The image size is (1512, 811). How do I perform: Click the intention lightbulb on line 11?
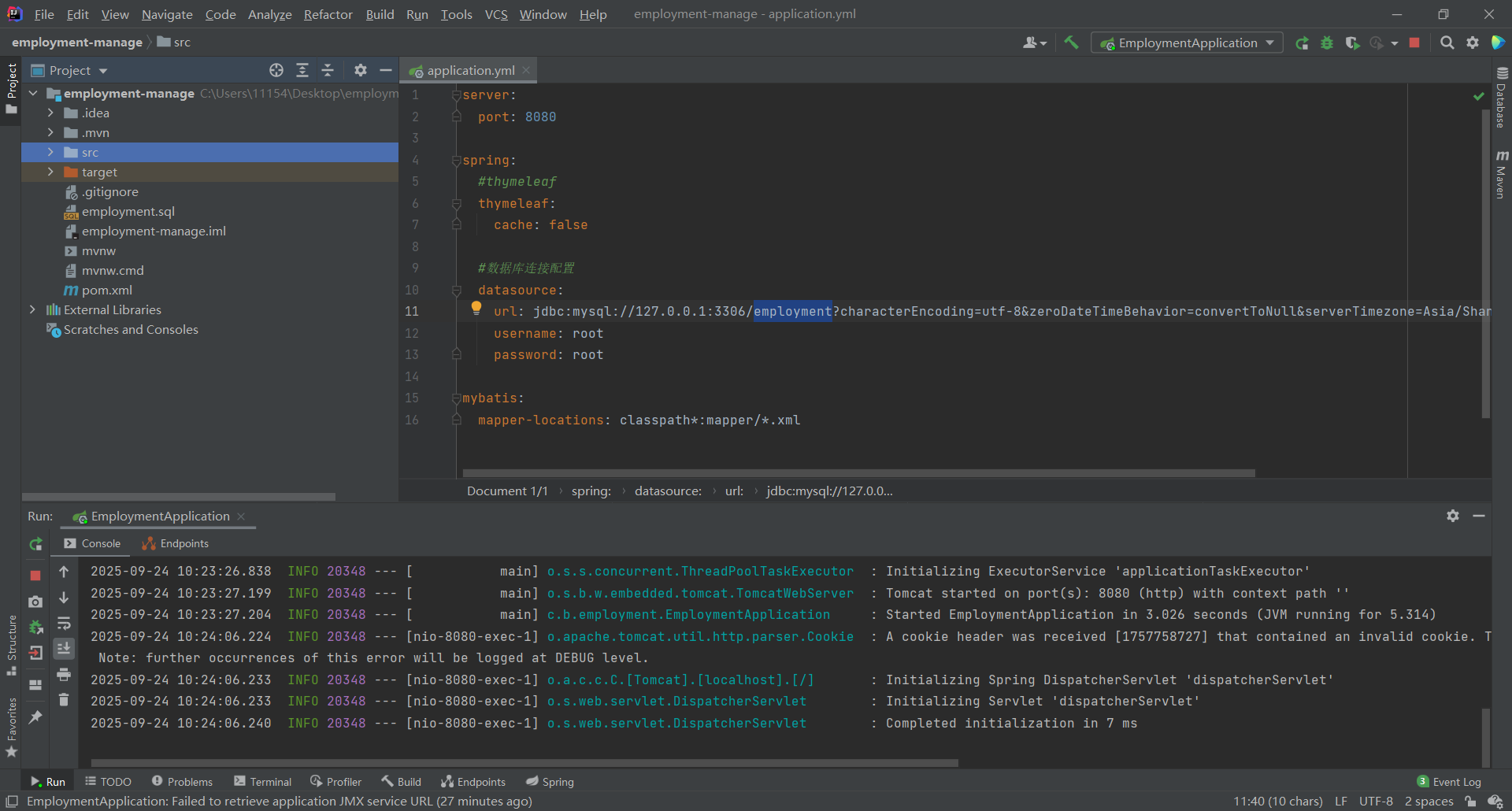pos(476,308)
